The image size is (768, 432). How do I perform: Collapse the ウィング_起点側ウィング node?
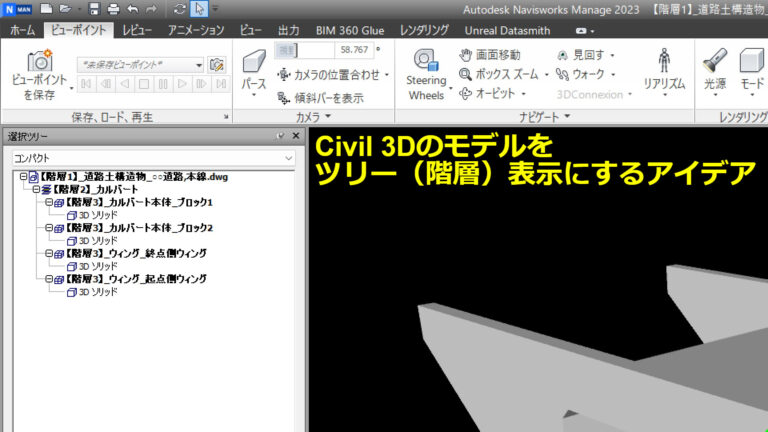coord(49,279)
